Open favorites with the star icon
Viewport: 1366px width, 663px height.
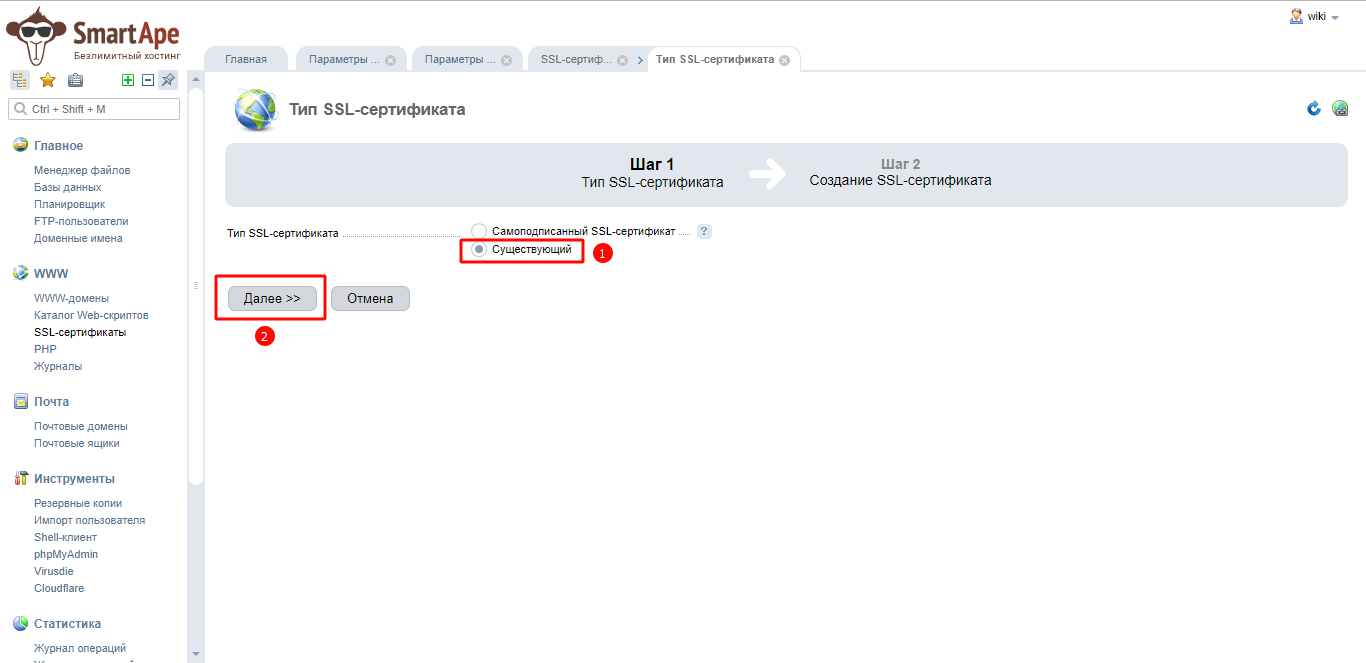click(47, 81)
